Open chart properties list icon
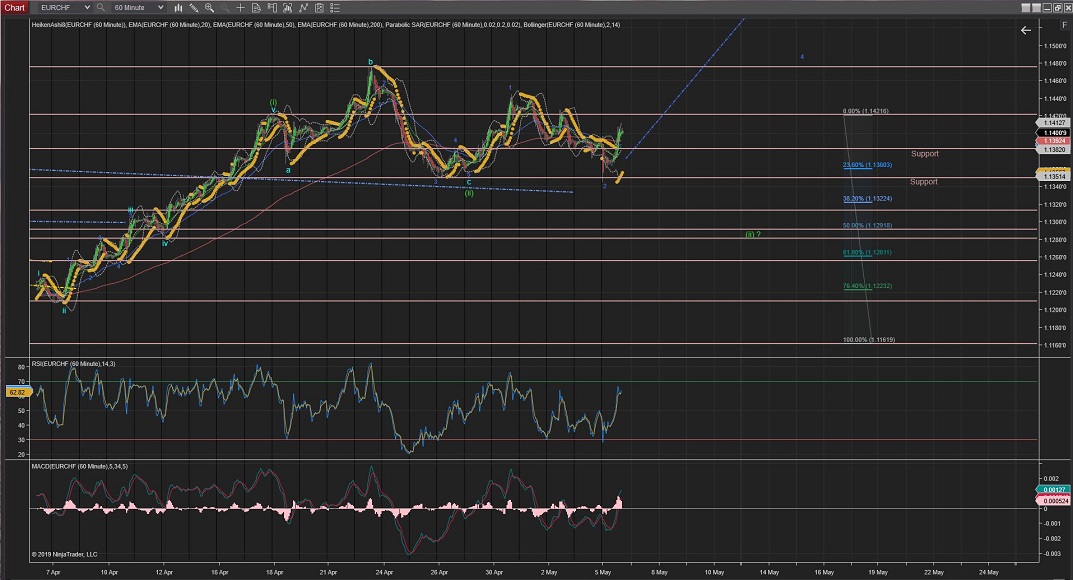The height and width of the screenshot is (580, 1073). [335, 7]
